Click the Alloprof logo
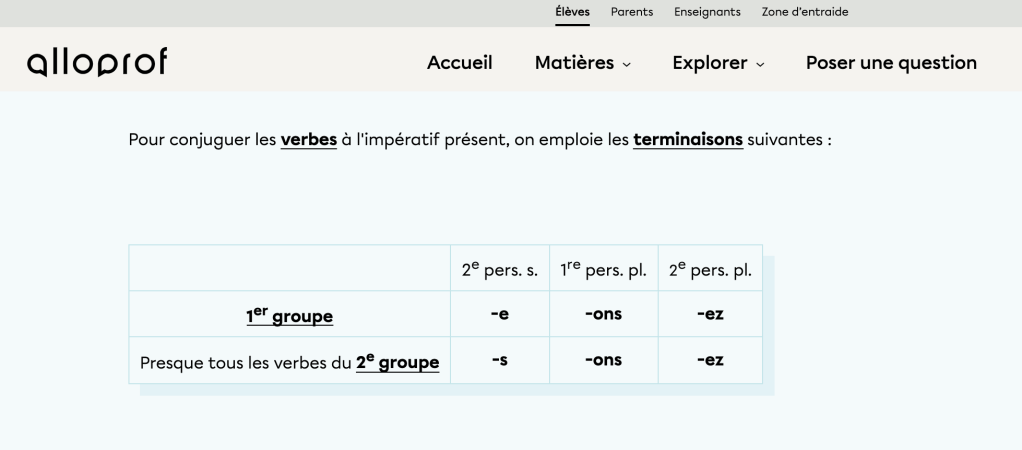The width and height of the screenshot is (1022, 450). [x=97, y=62]
